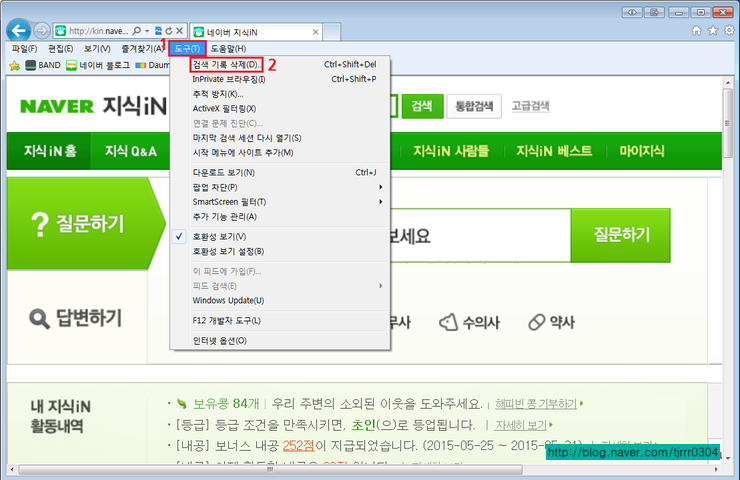Click the 도구(T) menu
740x480 pixels.
pyautogui.click(x=187, y=49)
